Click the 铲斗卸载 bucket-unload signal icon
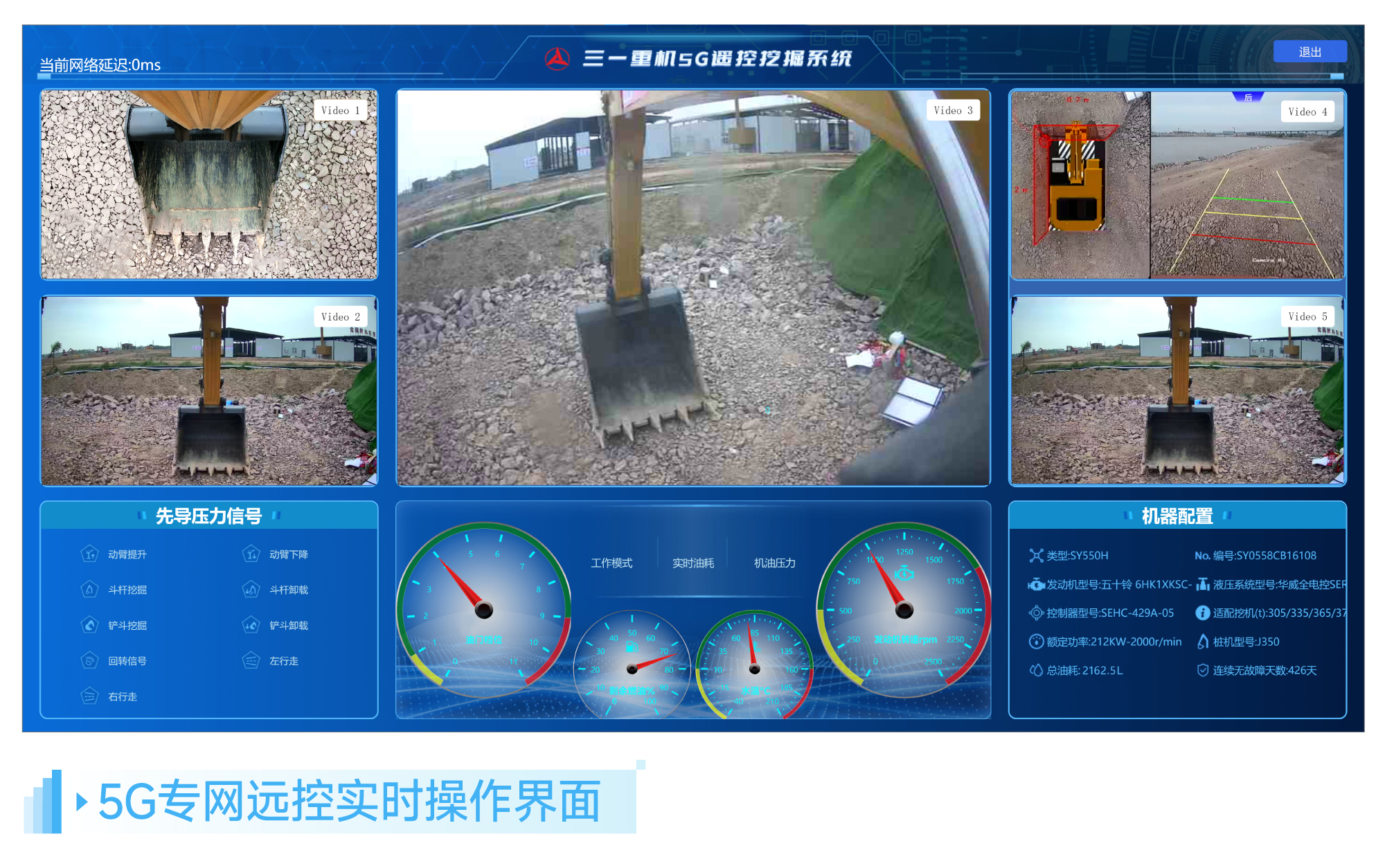The height and width of the screenshot is (868, 1385). tap(251, 625)
